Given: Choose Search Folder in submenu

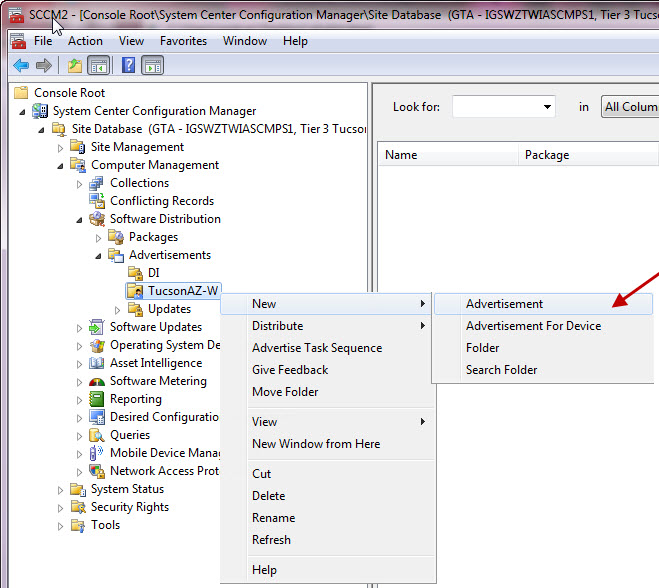Looking at the screenshot, I should [543, 370].
